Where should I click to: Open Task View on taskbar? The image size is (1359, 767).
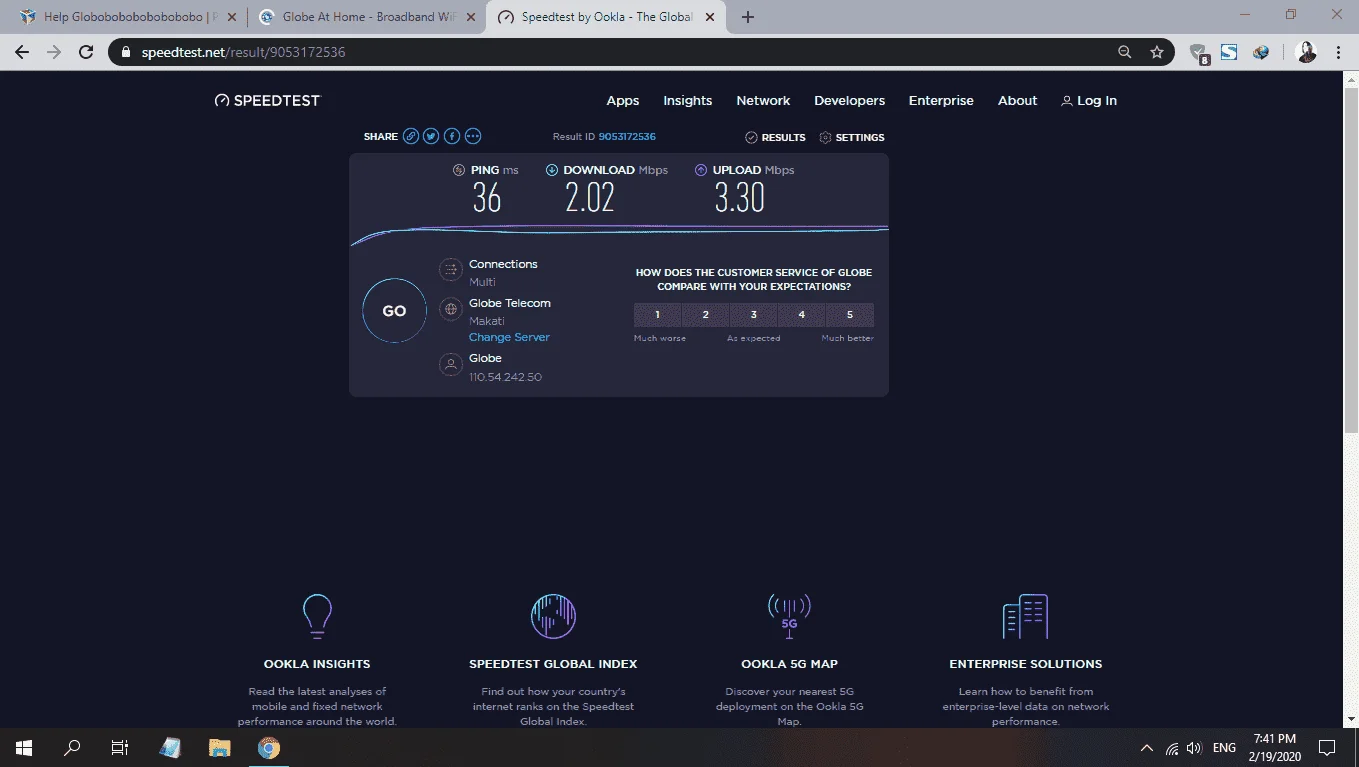(119, 747)
